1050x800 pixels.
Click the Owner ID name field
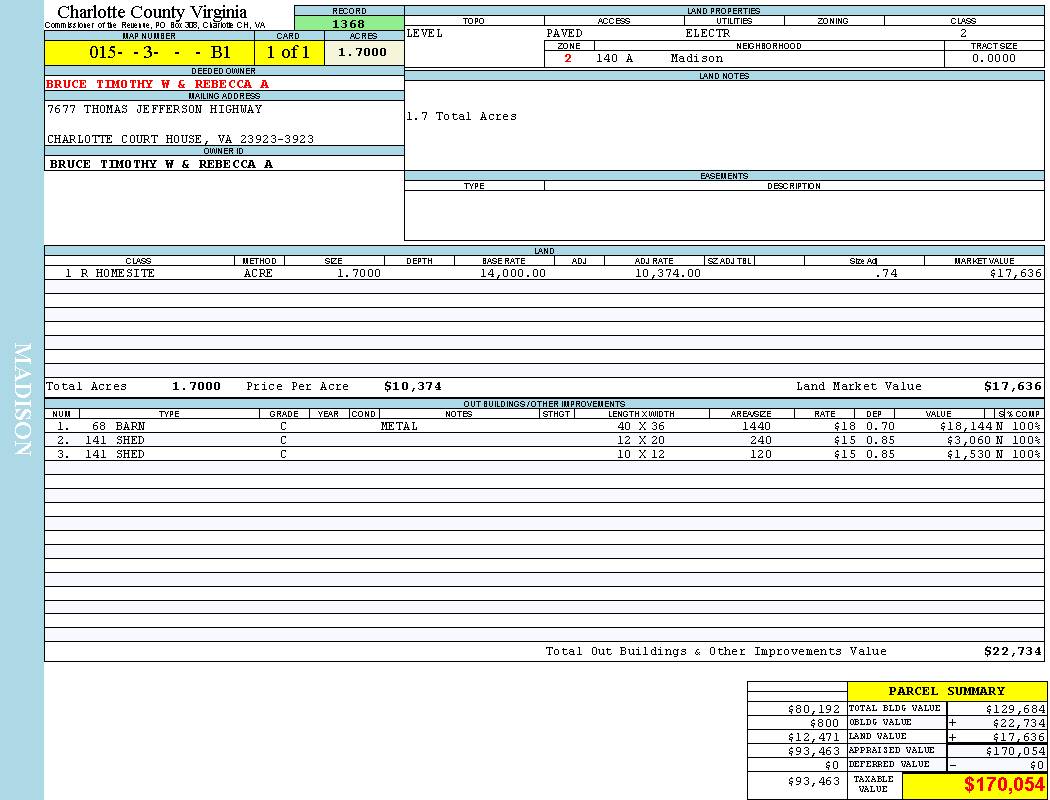161,163
